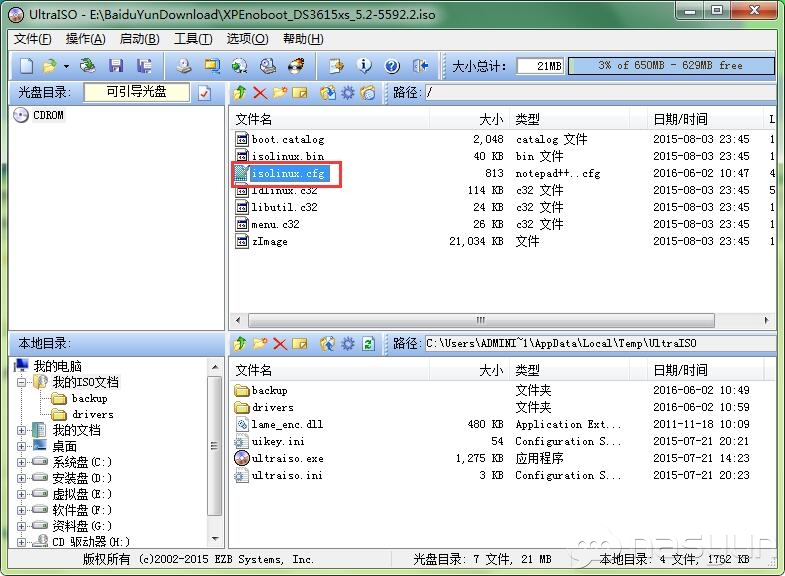
Task: Click the Open file folder icon
Action: [x=50, y=66]
